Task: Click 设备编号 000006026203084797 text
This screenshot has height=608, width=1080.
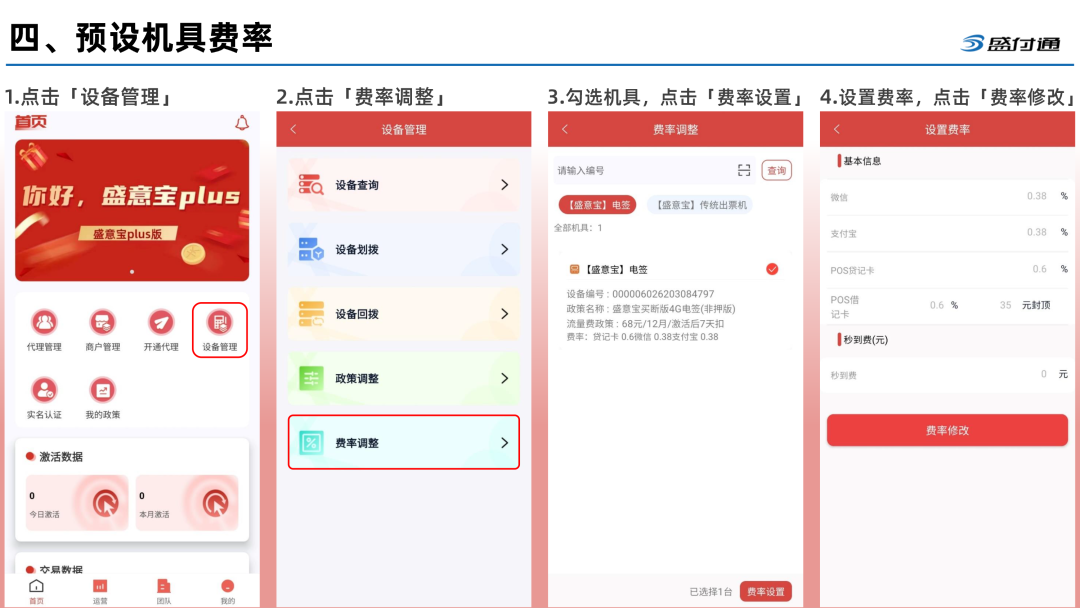Action: [640, 294]
